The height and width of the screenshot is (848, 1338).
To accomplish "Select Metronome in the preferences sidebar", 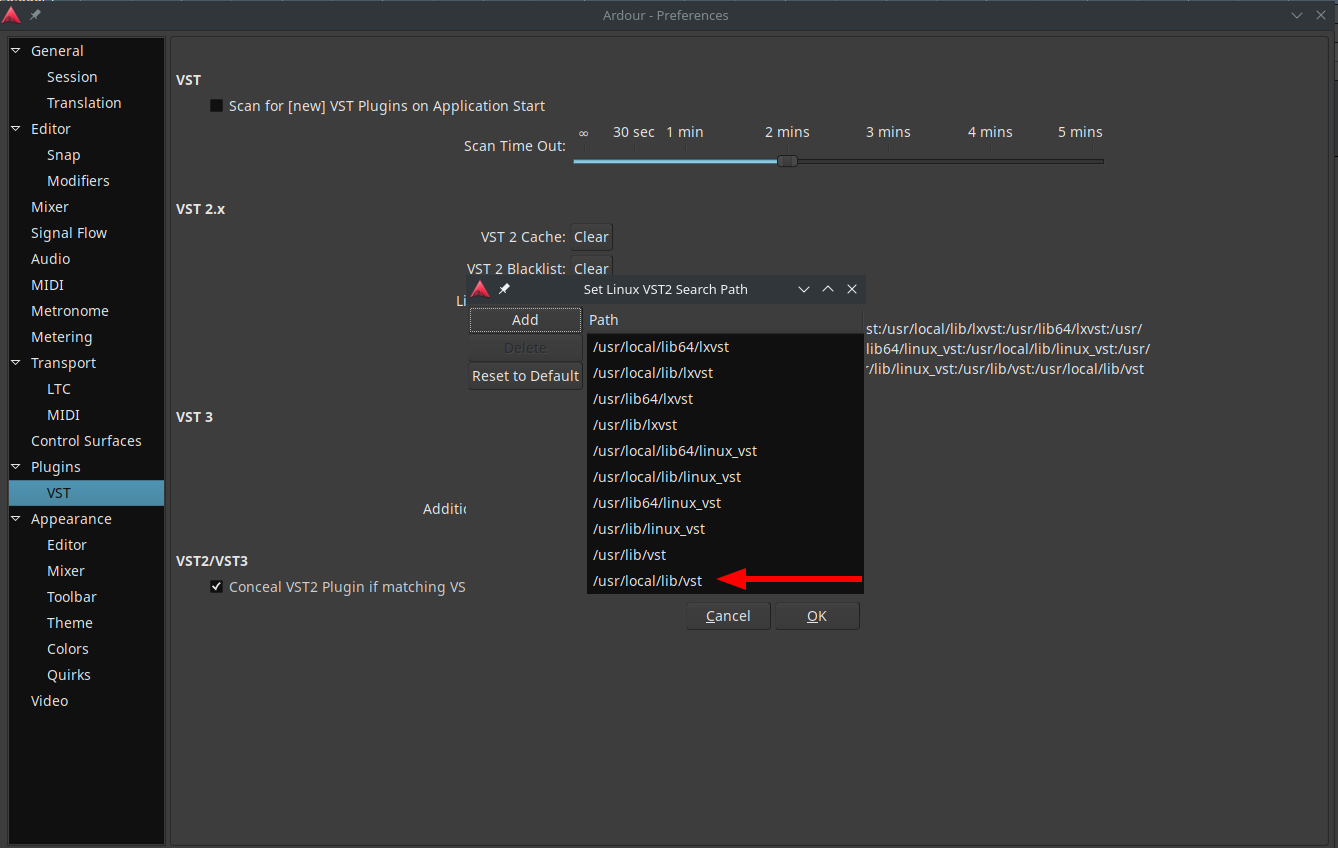I will [70, 311].
